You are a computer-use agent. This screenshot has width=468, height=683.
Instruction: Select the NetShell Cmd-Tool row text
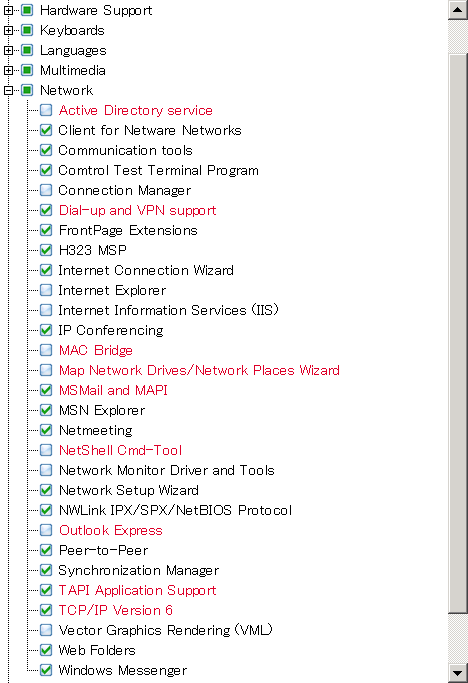coord(120,450)
